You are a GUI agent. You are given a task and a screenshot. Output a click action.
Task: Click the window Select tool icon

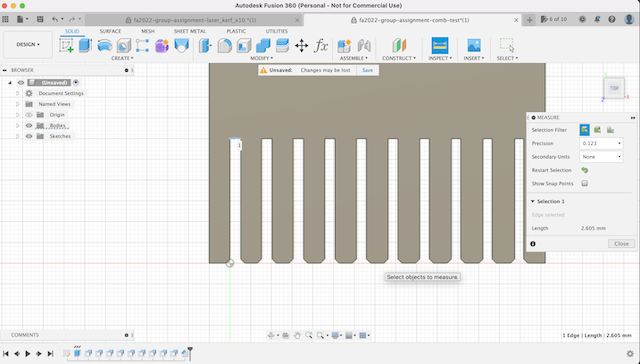coord(507,45)
